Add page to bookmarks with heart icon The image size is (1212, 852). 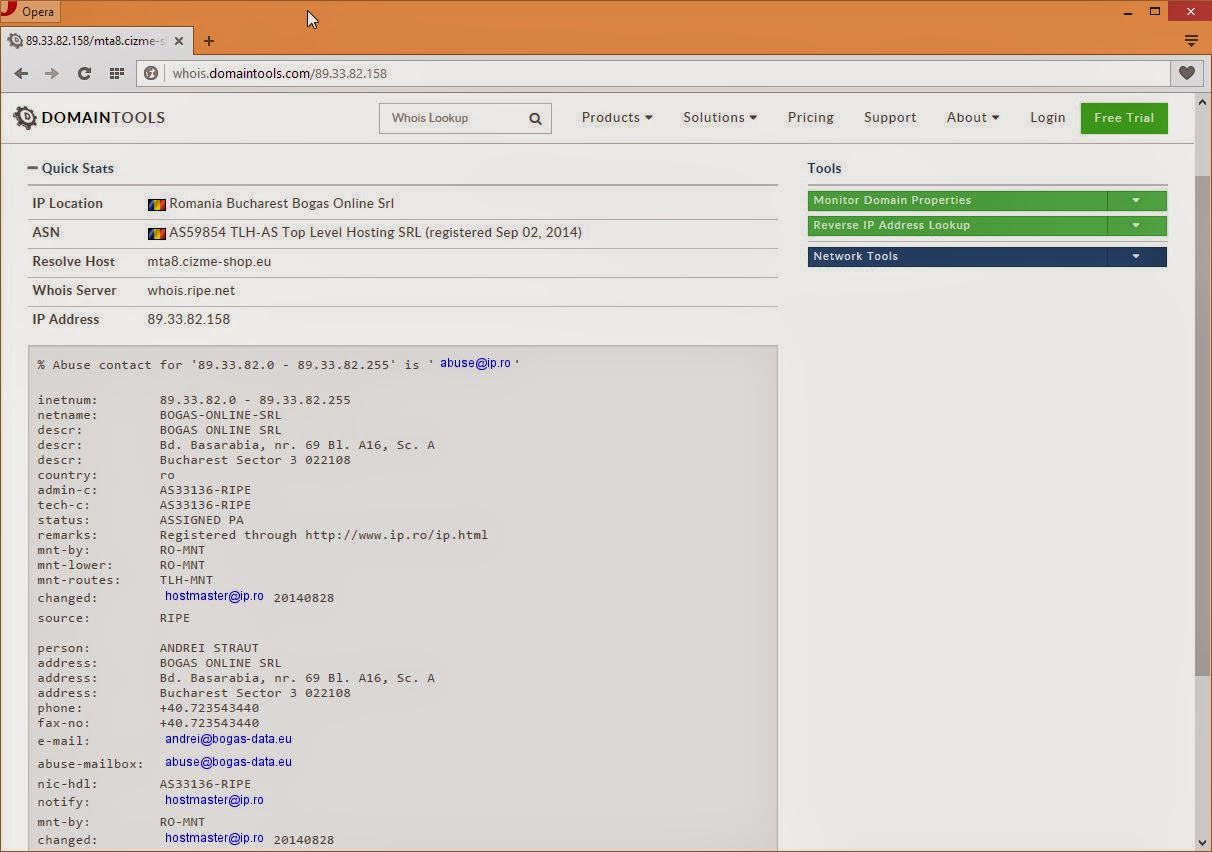(x=1186, y=73)
